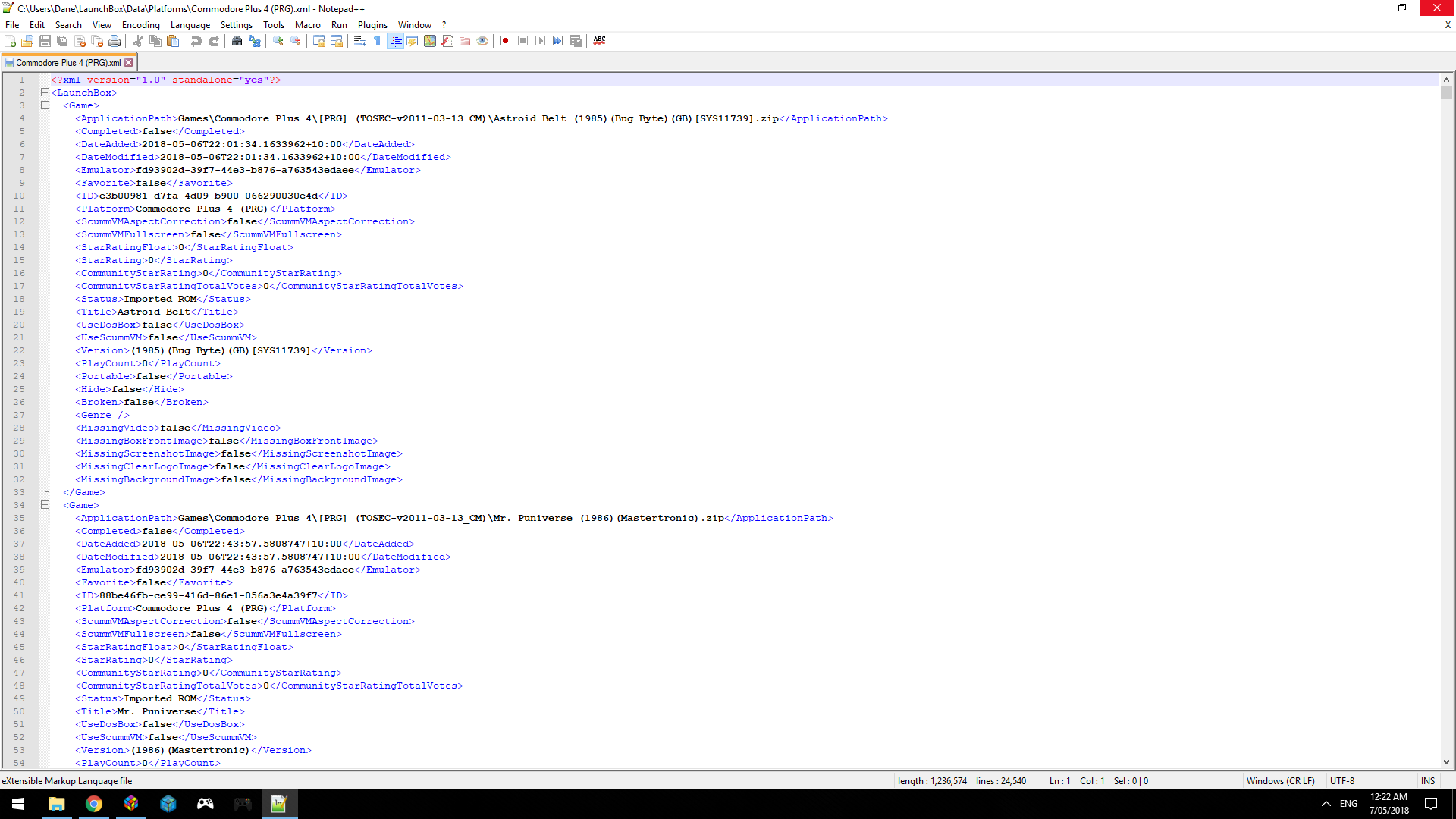The image size is (1456, 819).
Task: Play back the recorded macro
Action: [541, 41]
